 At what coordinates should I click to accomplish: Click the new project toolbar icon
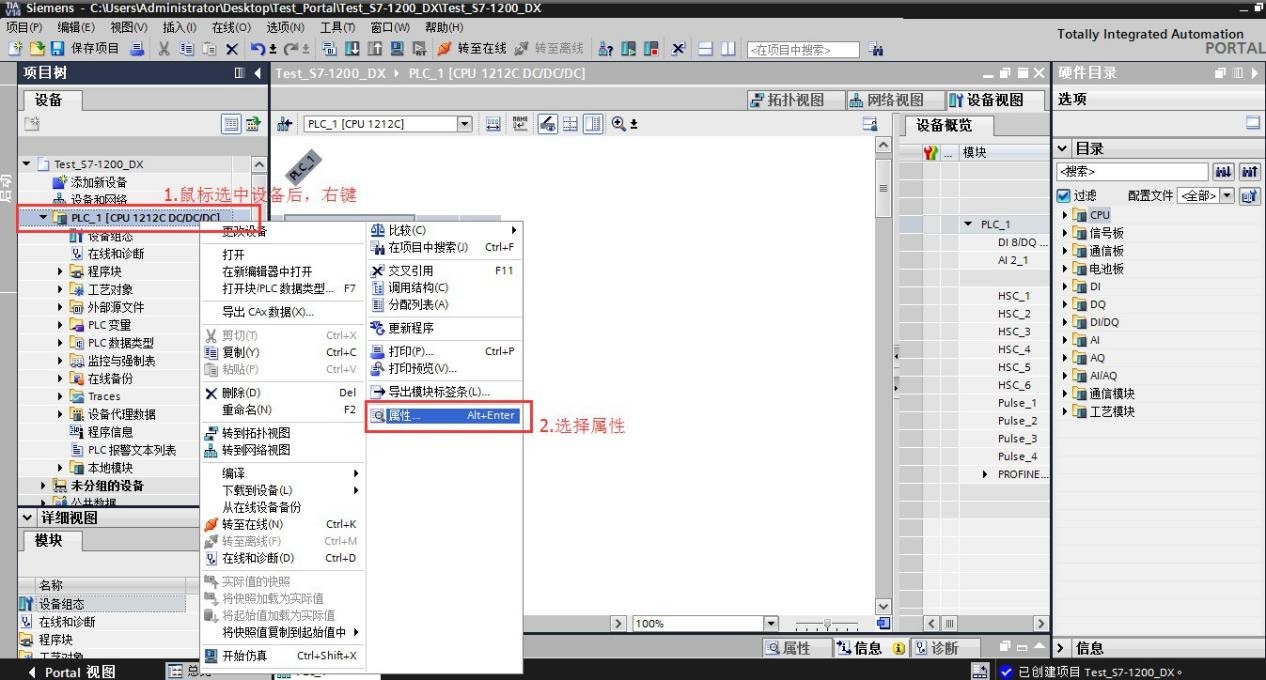coord(16,49)
